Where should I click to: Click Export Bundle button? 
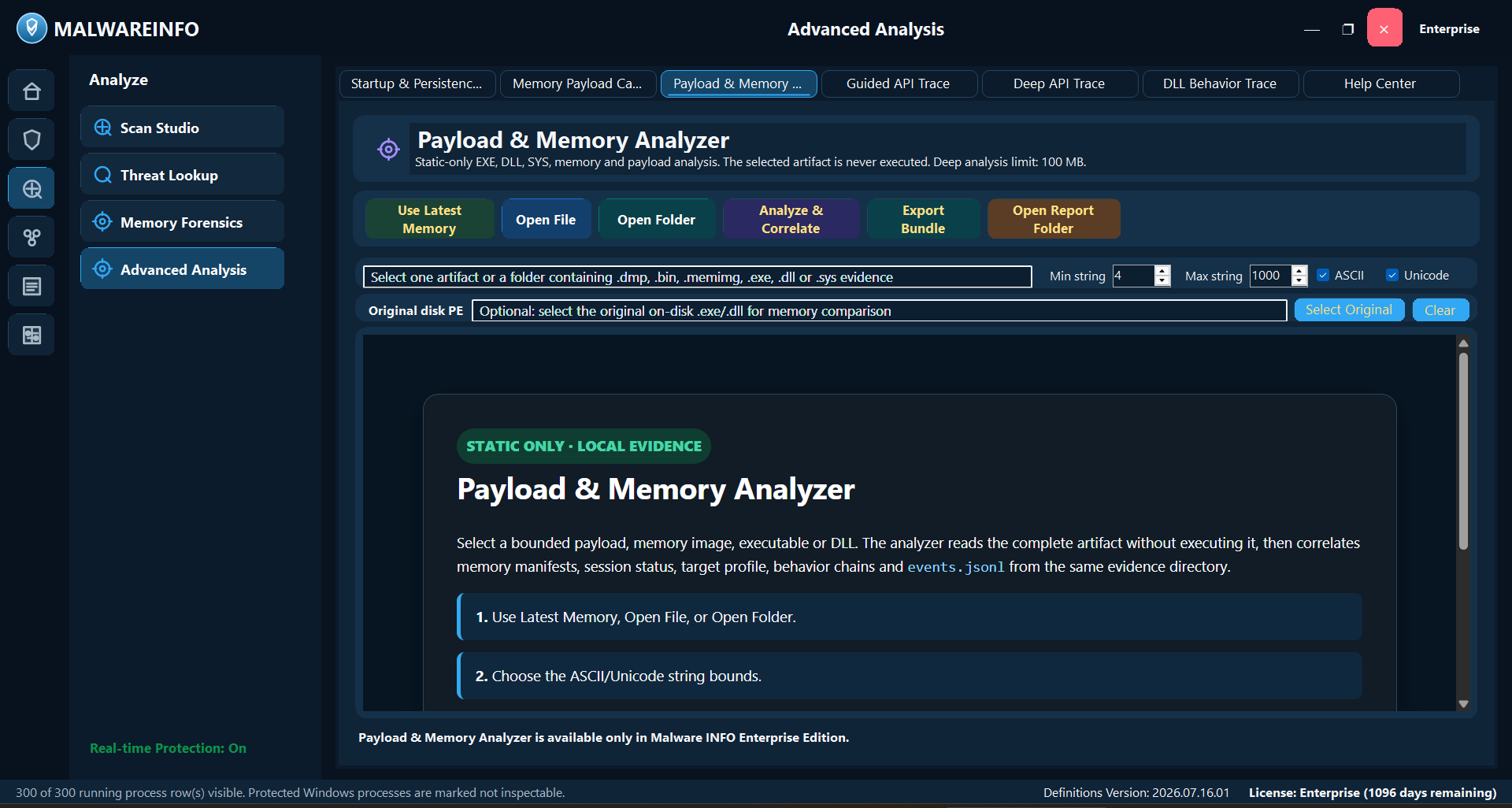click(x=923, y=219)
